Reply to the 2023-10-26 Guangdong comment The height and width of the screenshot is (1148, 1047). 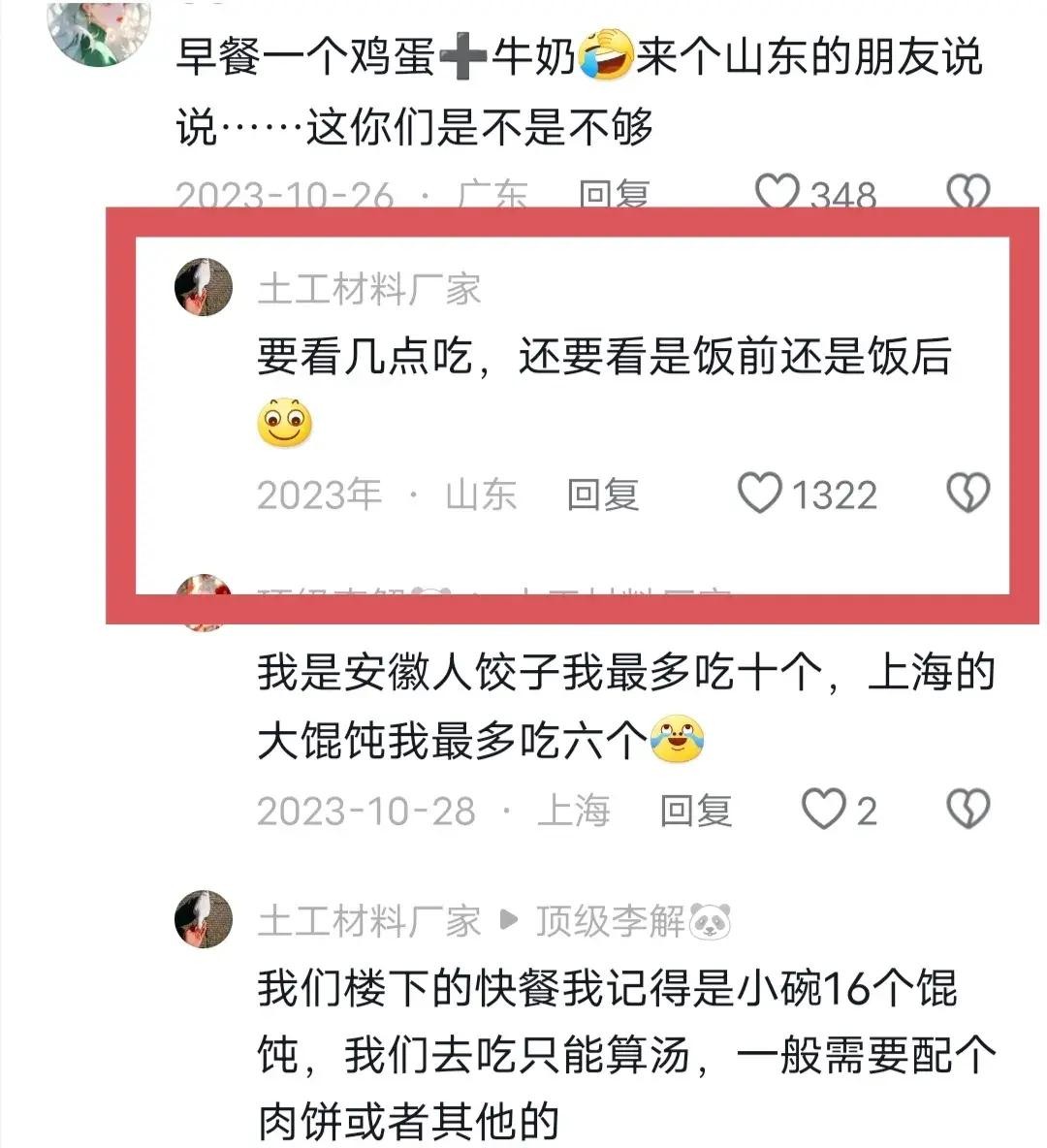(x=614, y=193)
